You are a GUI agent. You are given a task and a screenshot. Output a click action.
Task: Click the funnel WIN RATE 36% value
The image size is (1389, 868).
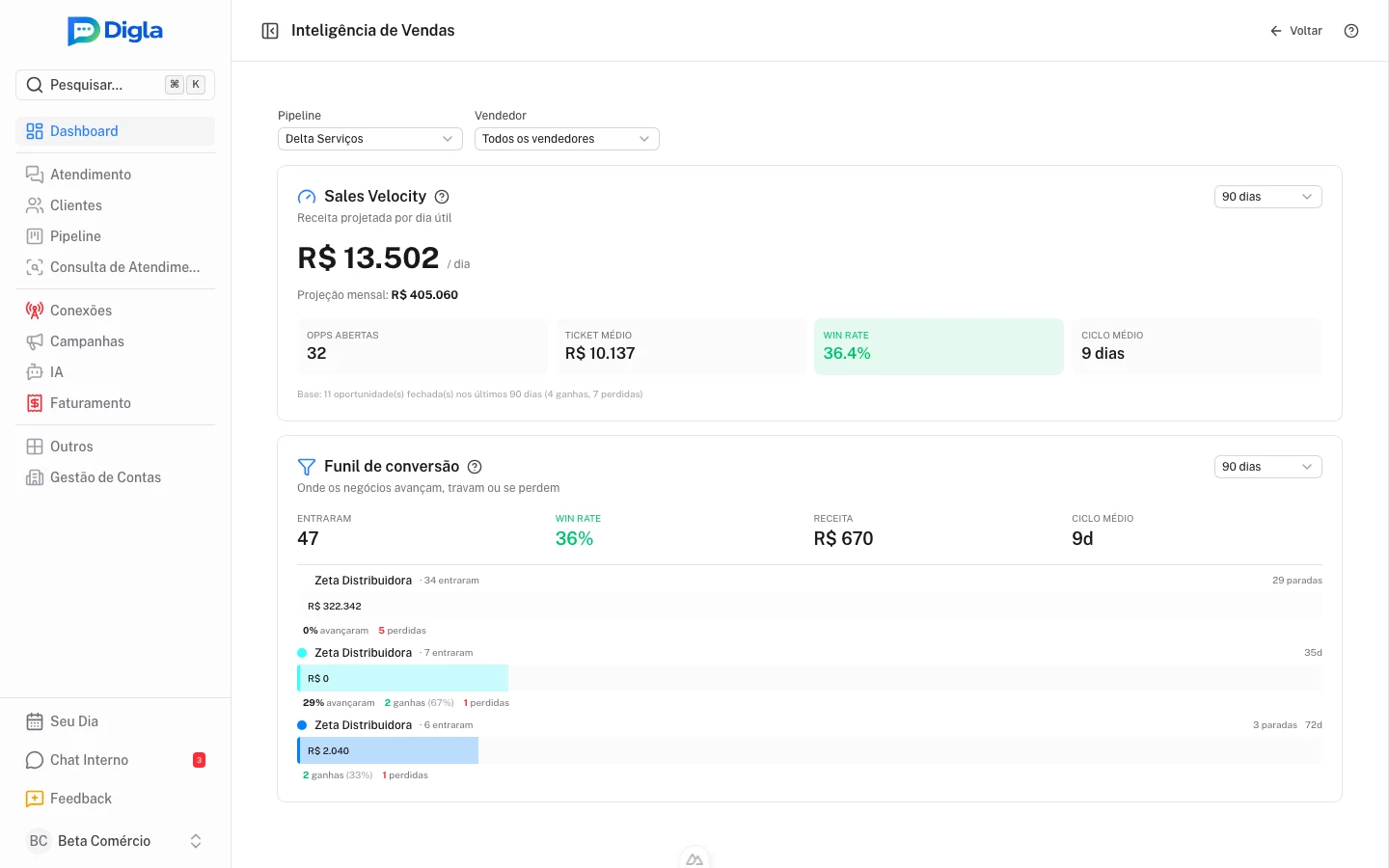pyautogui.click(x=574, y=539)
